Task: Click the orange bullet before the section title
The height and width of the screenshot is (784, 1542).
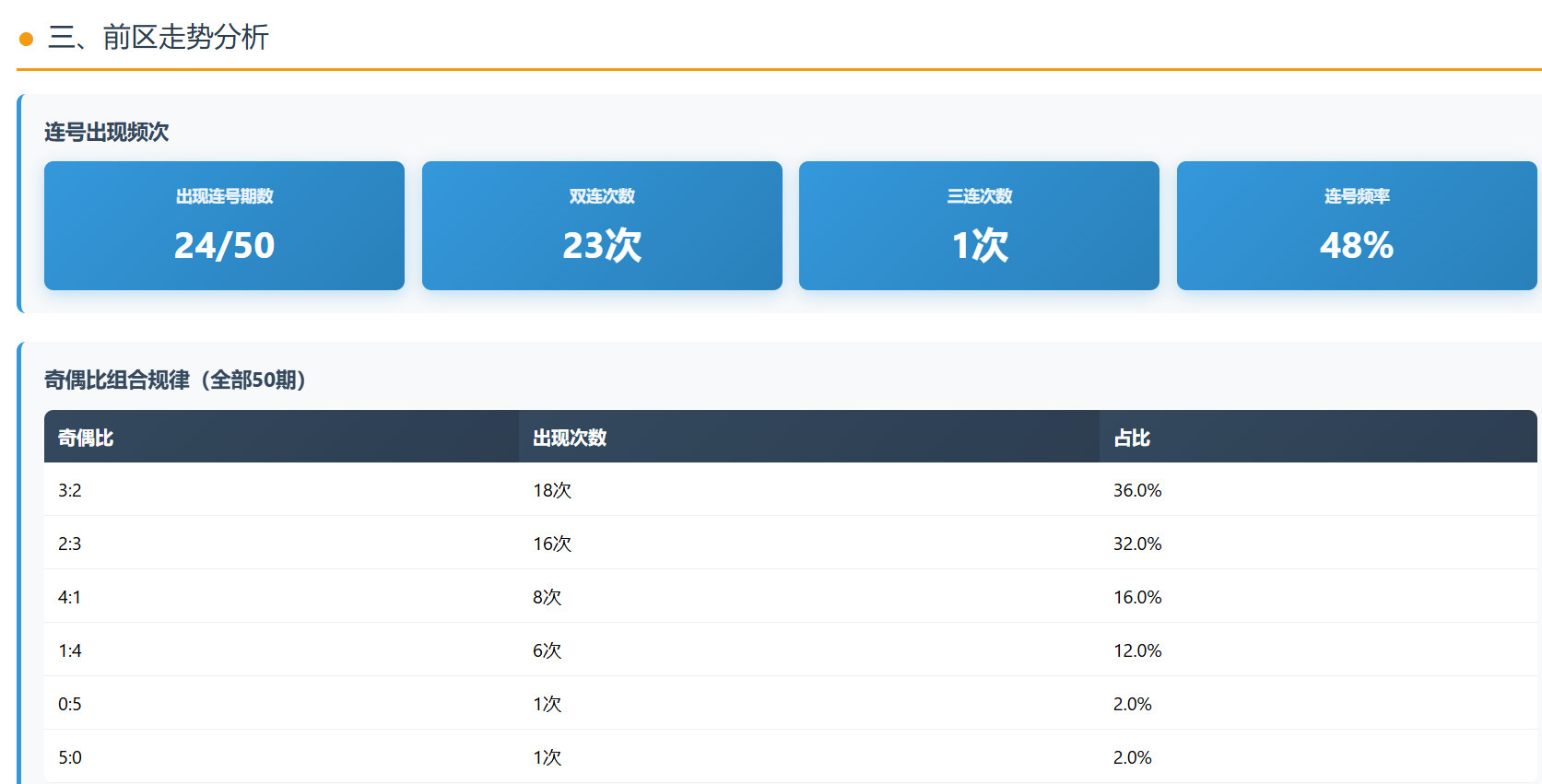Action: [27, 39]
